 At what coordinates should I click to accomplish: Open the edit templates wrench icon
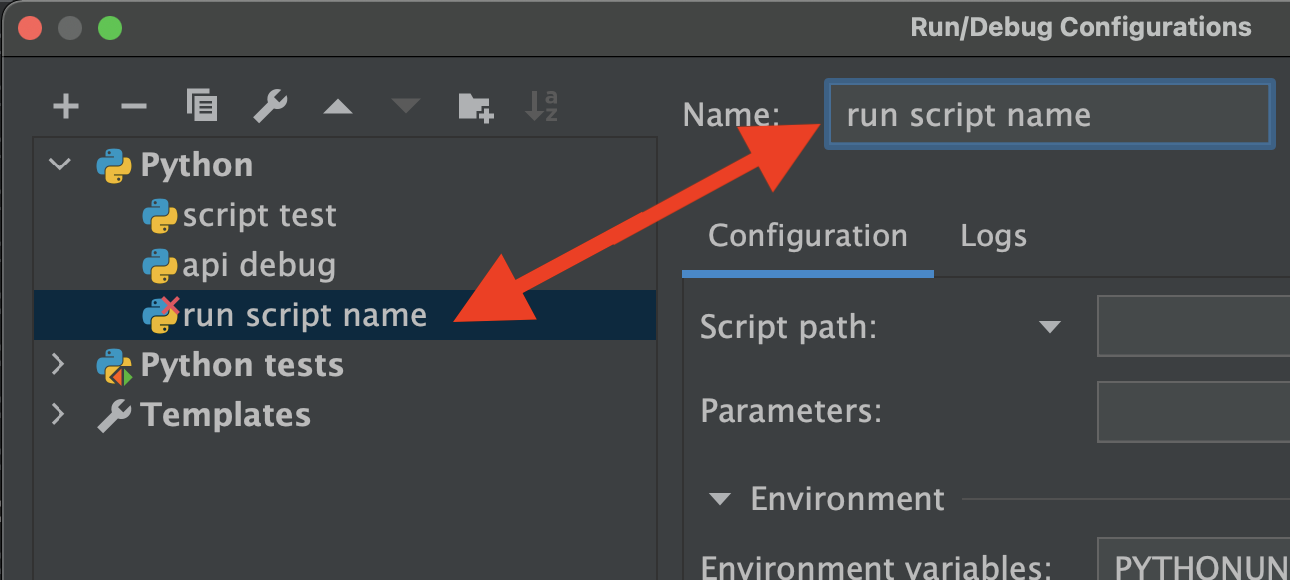[270, 105]
